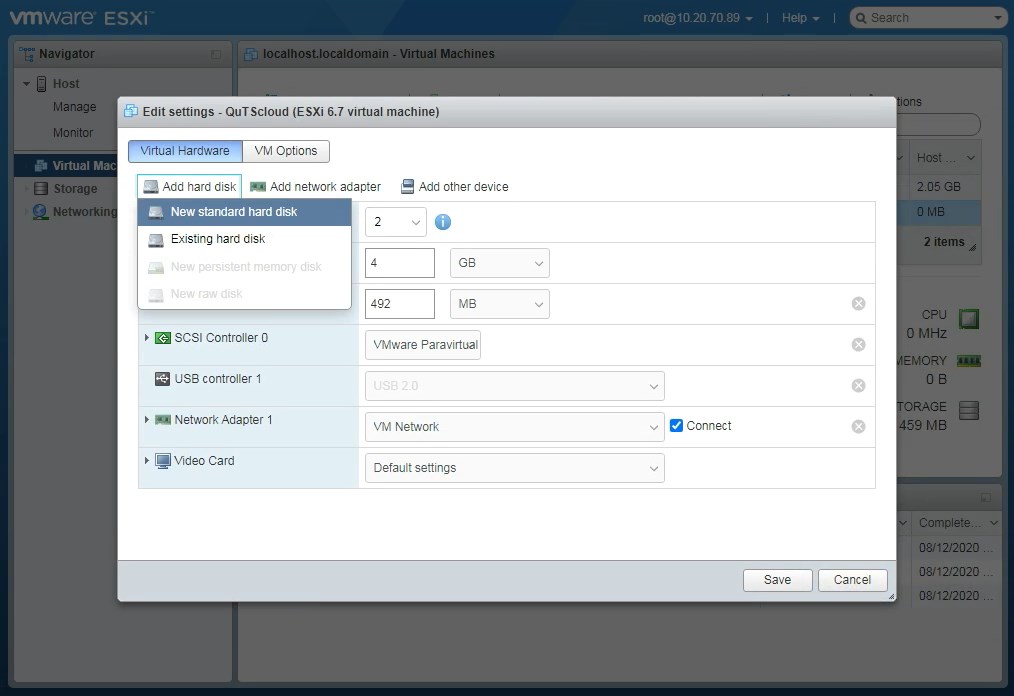The width and height of the screenshot is (1014, 696).
Task: Select Networking in Navigator
Action: [85, 212]
